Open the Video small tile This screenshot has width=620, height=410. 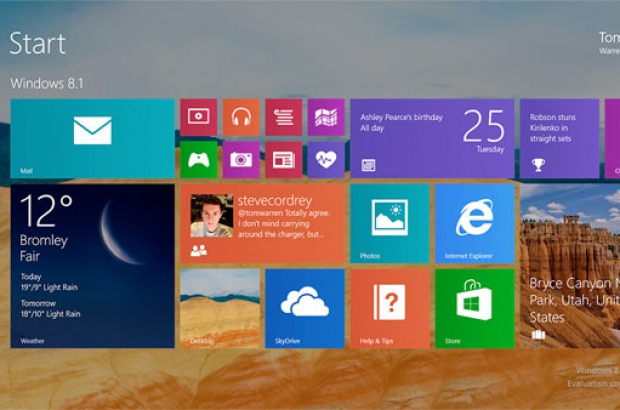(x=198, y=117)
